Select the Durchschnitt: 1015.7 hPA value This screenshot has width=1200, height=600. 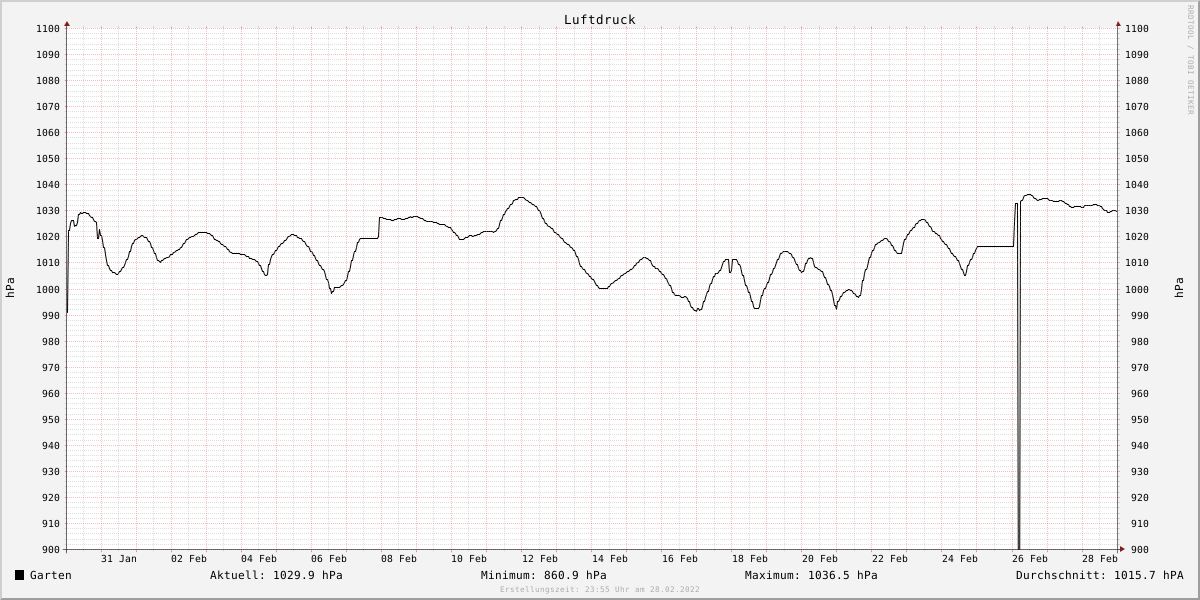pyautogui.click(x=1099, y=575)
